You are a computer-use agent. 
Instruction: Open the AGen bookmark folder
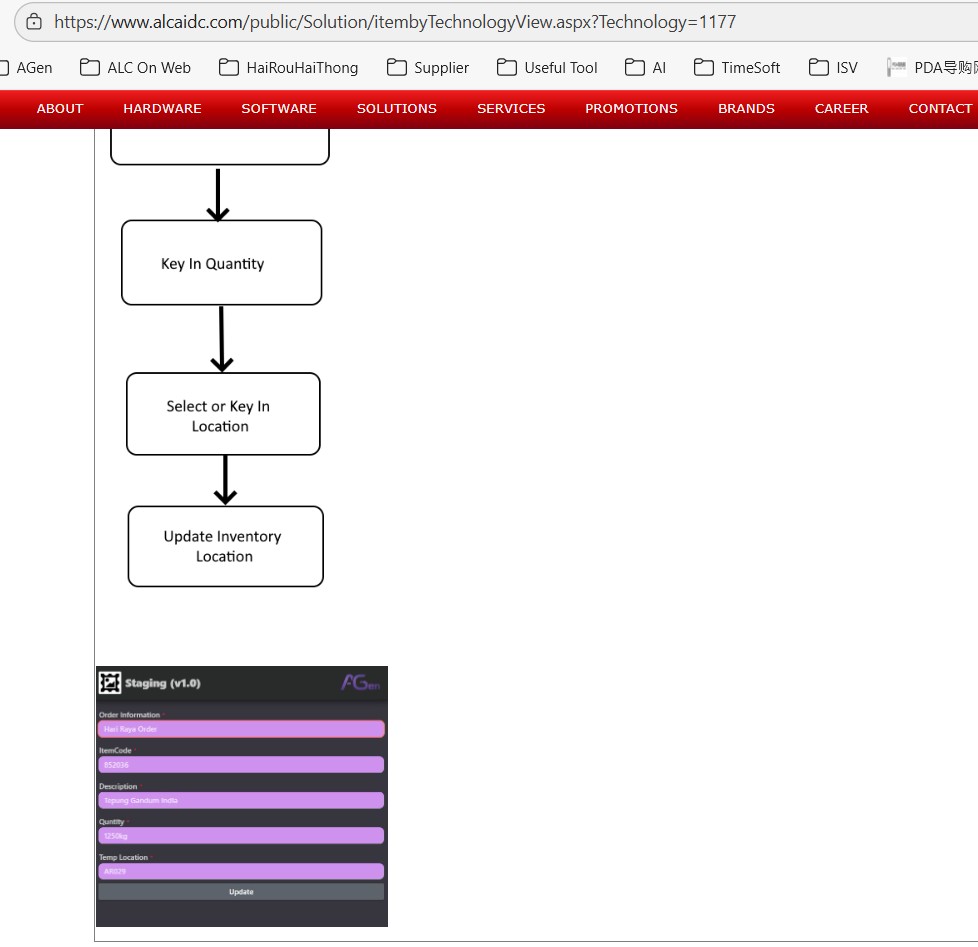tap(30, 68)
